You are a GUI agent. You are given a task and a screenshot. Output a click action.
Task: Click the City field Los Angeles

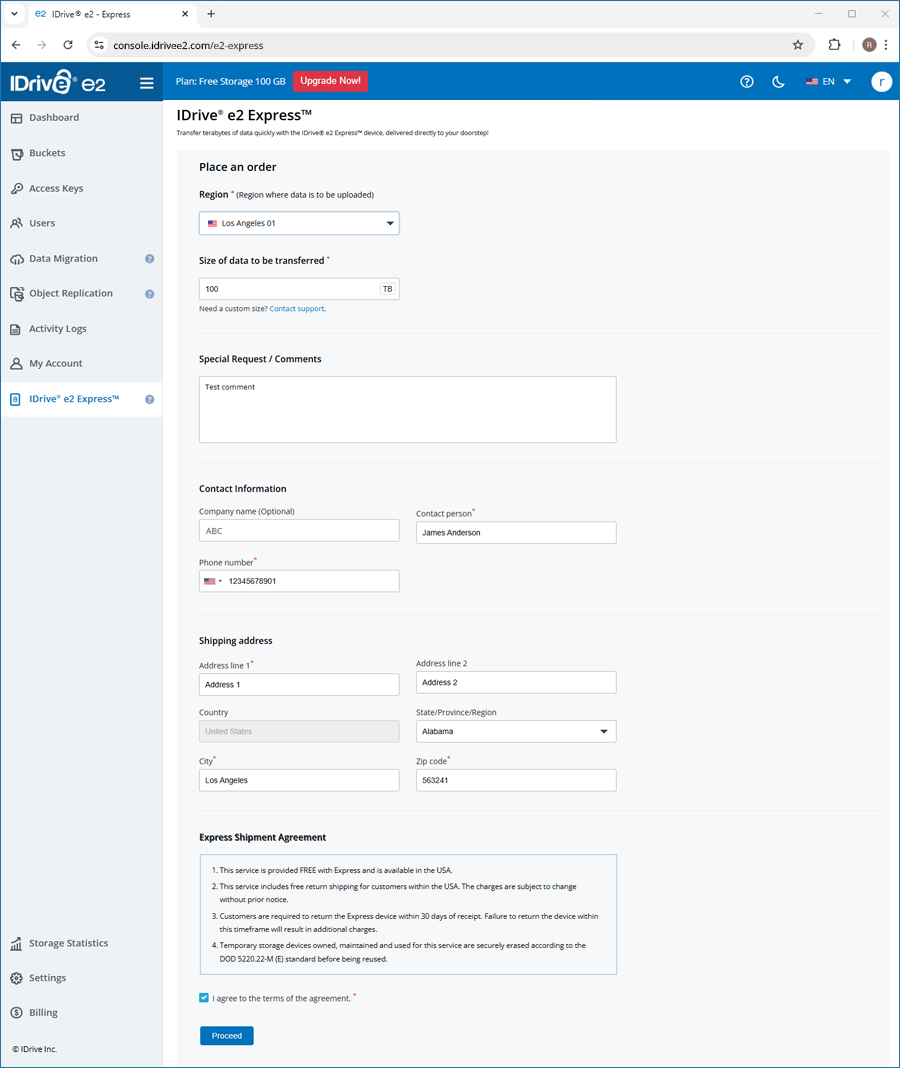[299, 781]
